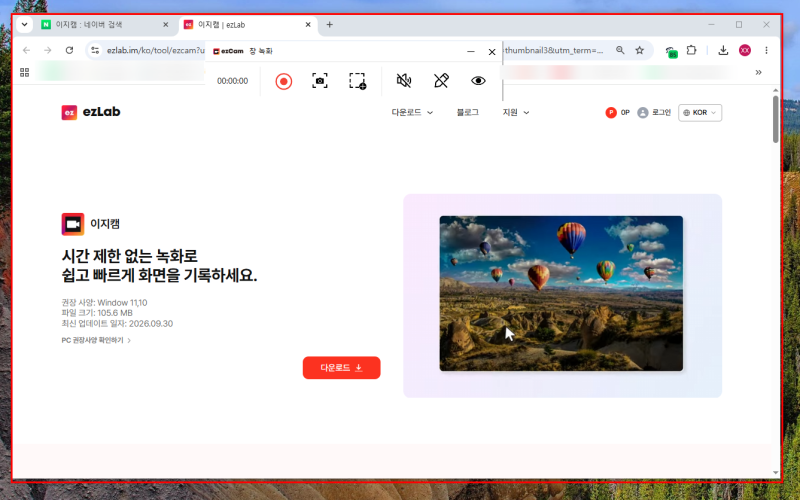
Task: Expand the bookmarks bar overflow chevron
Action: point(759,72)
